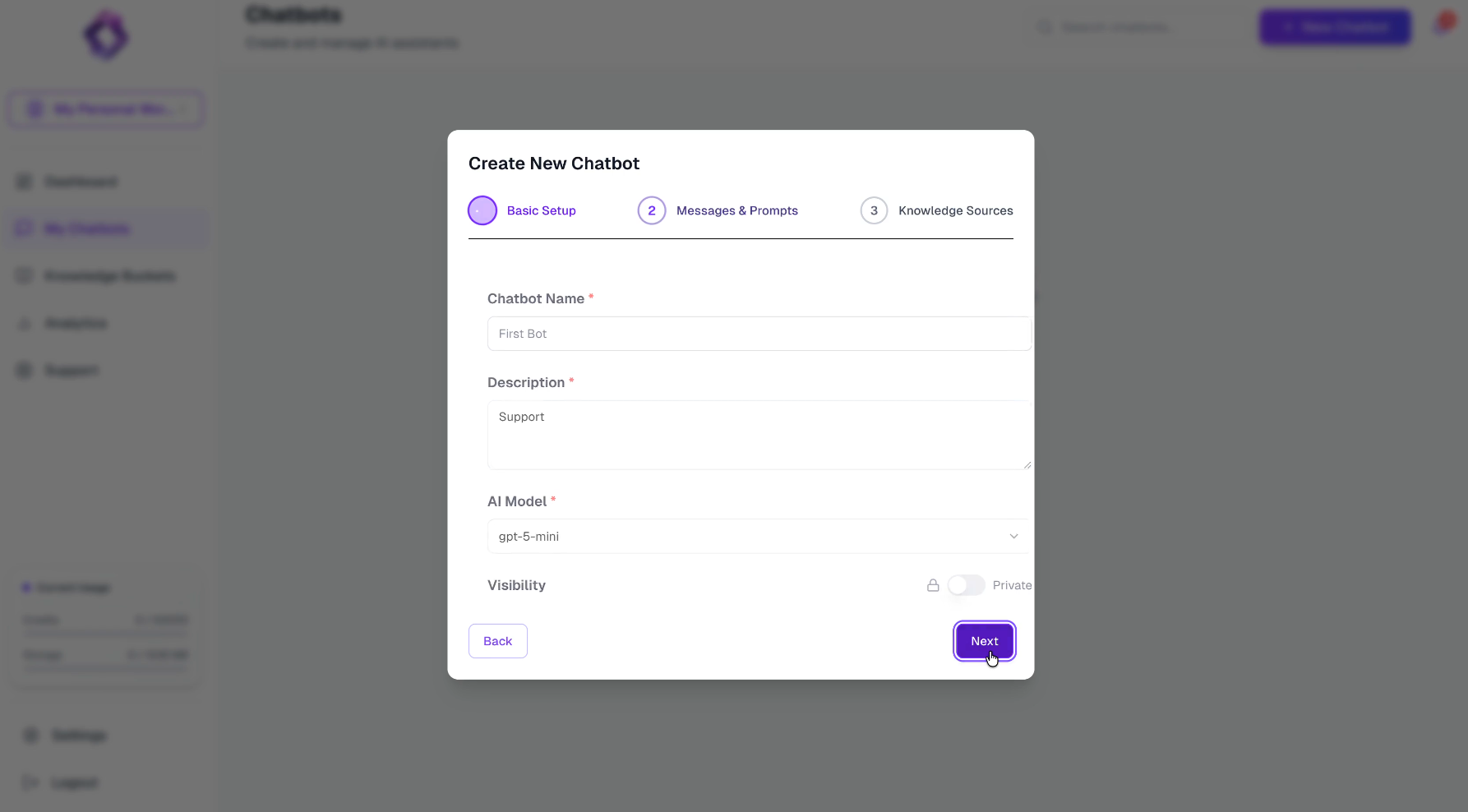Select My Chatbots in the sidebar
The image size is (1468, 812).
(x=85, y=228)
